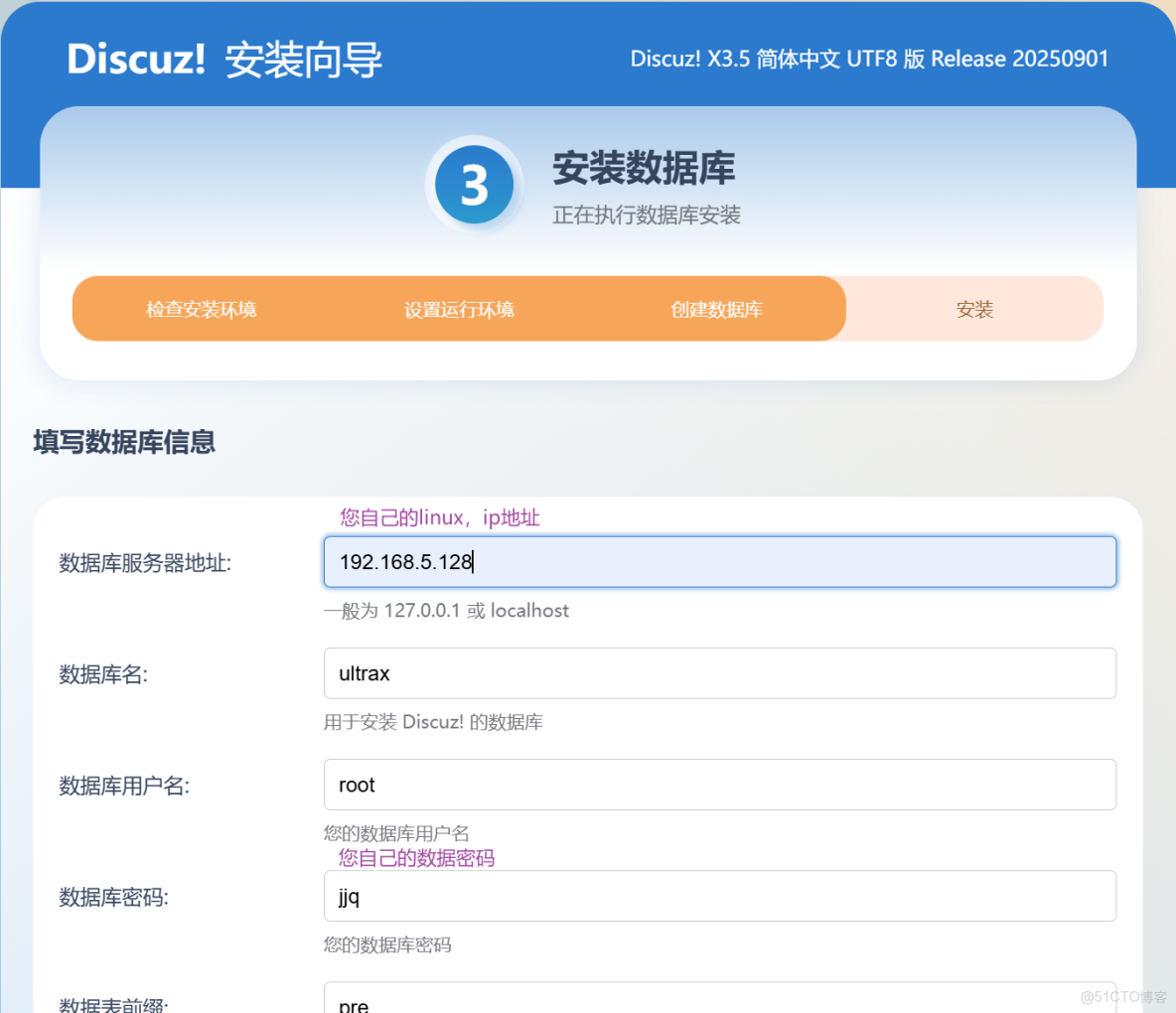Focus the 数据库服务器地址 input field
The height and width of the screenshot is (1013, 1176).
click(720, 562)
